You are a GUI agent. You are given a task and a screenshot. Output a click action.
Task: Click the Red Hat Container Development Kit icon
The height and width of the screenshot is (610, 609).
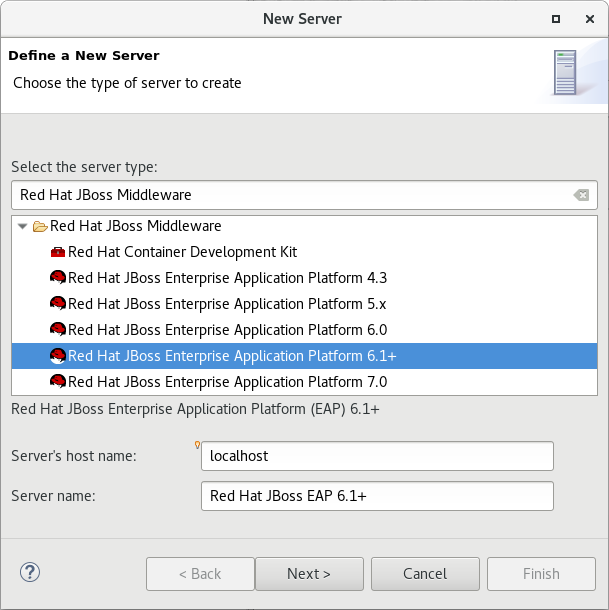[58, 252]
